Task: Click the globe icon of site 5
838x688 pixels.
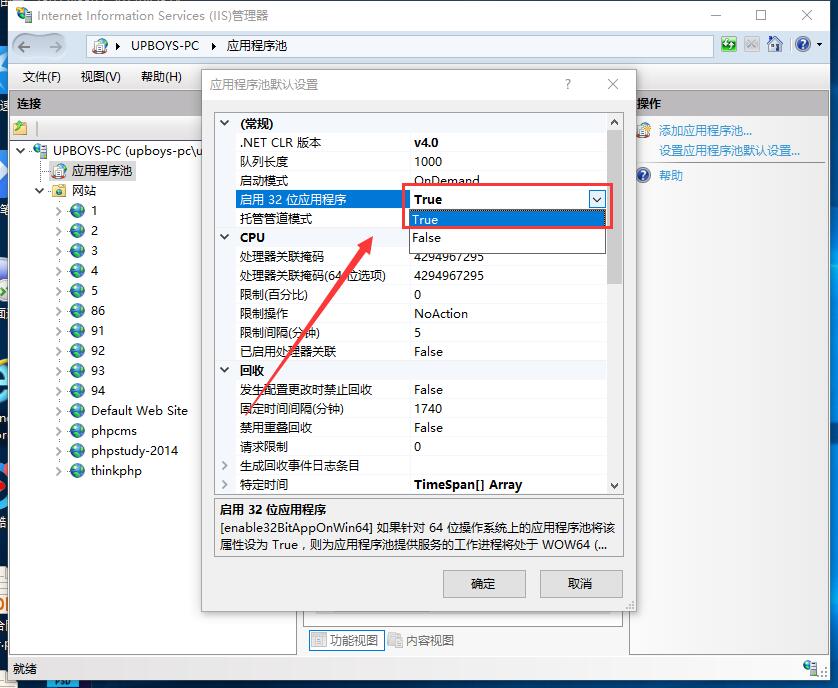Action: pyautogui.click(x=77, y=291)
